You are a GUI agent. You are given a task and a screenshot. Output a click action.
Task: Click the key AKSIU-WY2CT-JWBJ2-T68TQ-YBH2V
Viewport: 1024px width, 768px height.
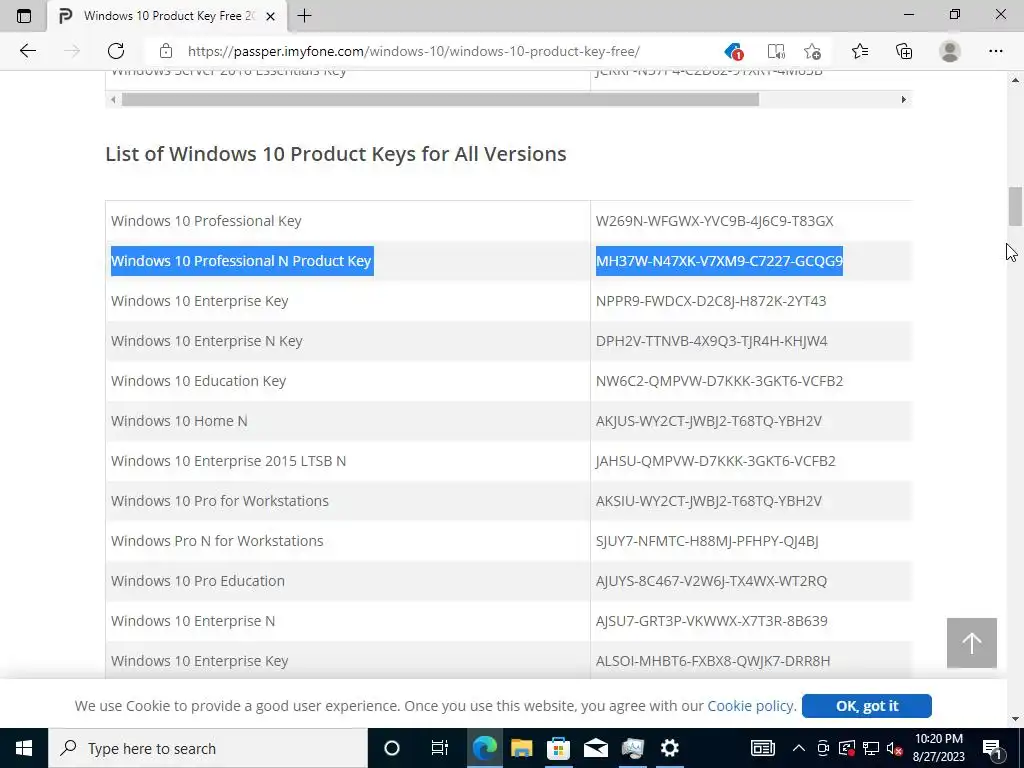click(x=709, y=501)
